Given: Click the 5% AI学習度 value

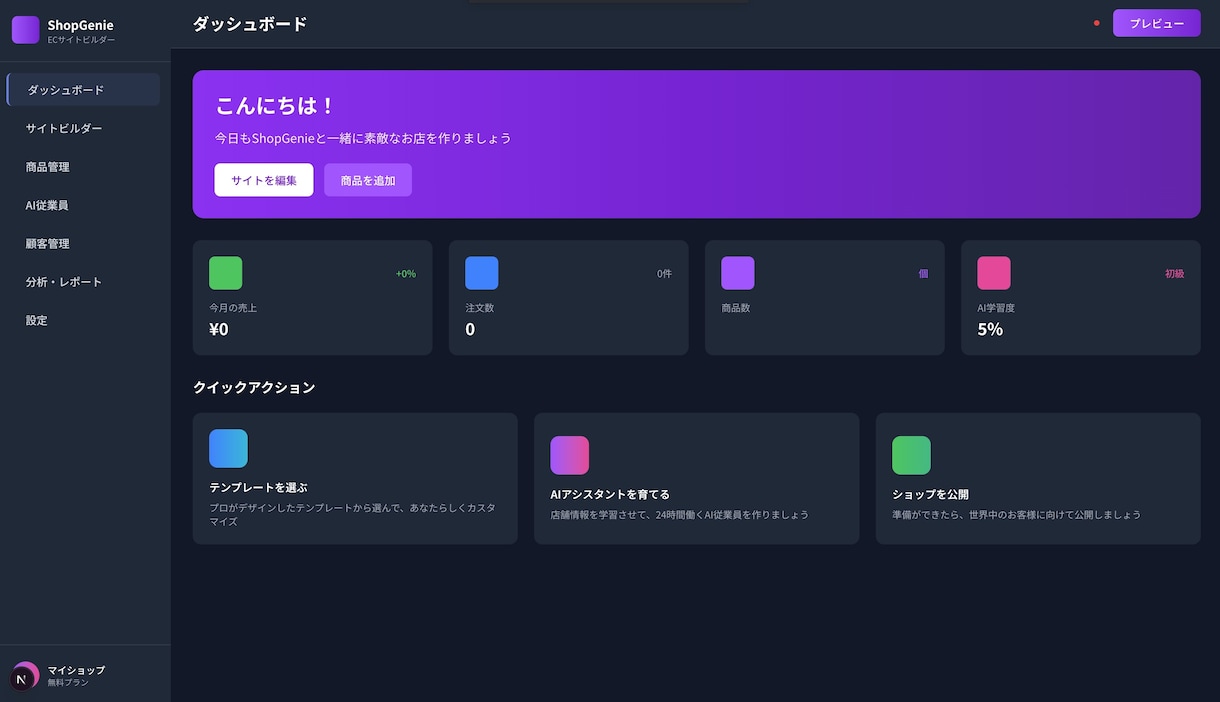Looking at the screenshot, I should coord(990,329).
